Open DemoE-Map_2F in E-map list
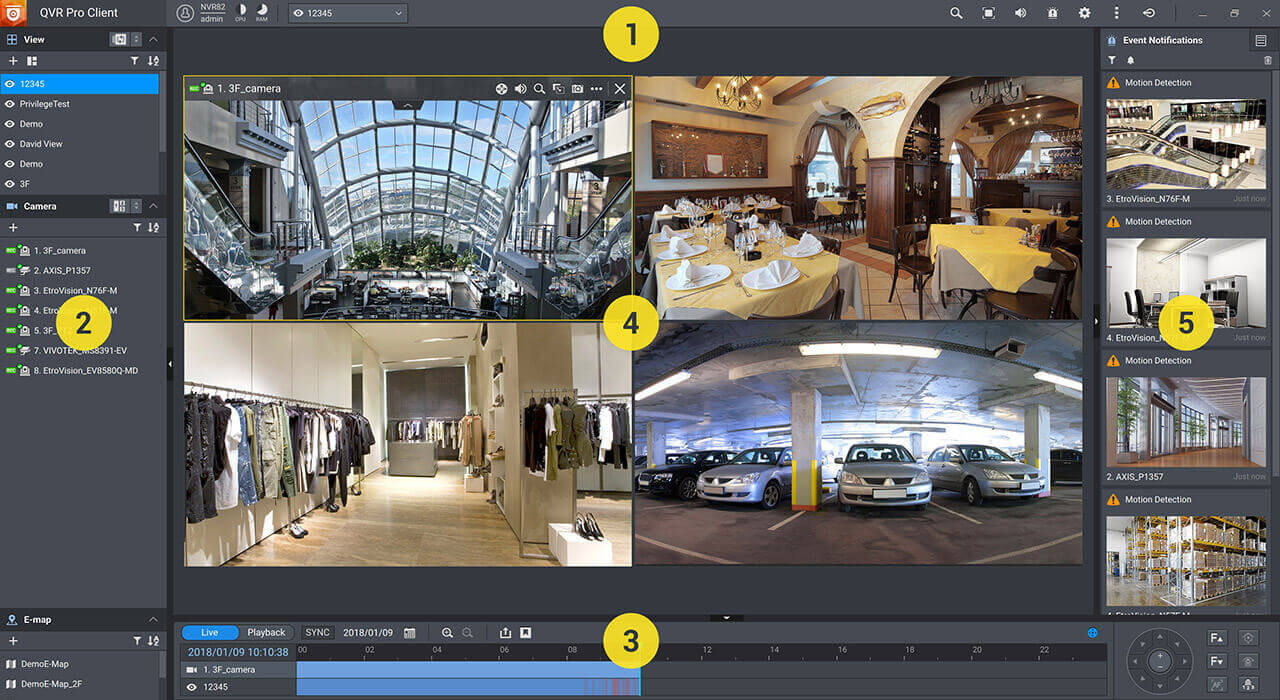This screenshot has height=700, width=1280. 53,684
